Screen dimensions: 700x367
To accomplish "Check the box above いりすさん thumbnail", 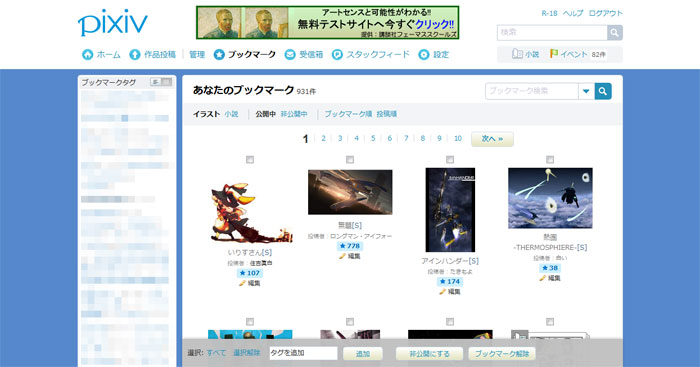I will [x=250, y=159].
